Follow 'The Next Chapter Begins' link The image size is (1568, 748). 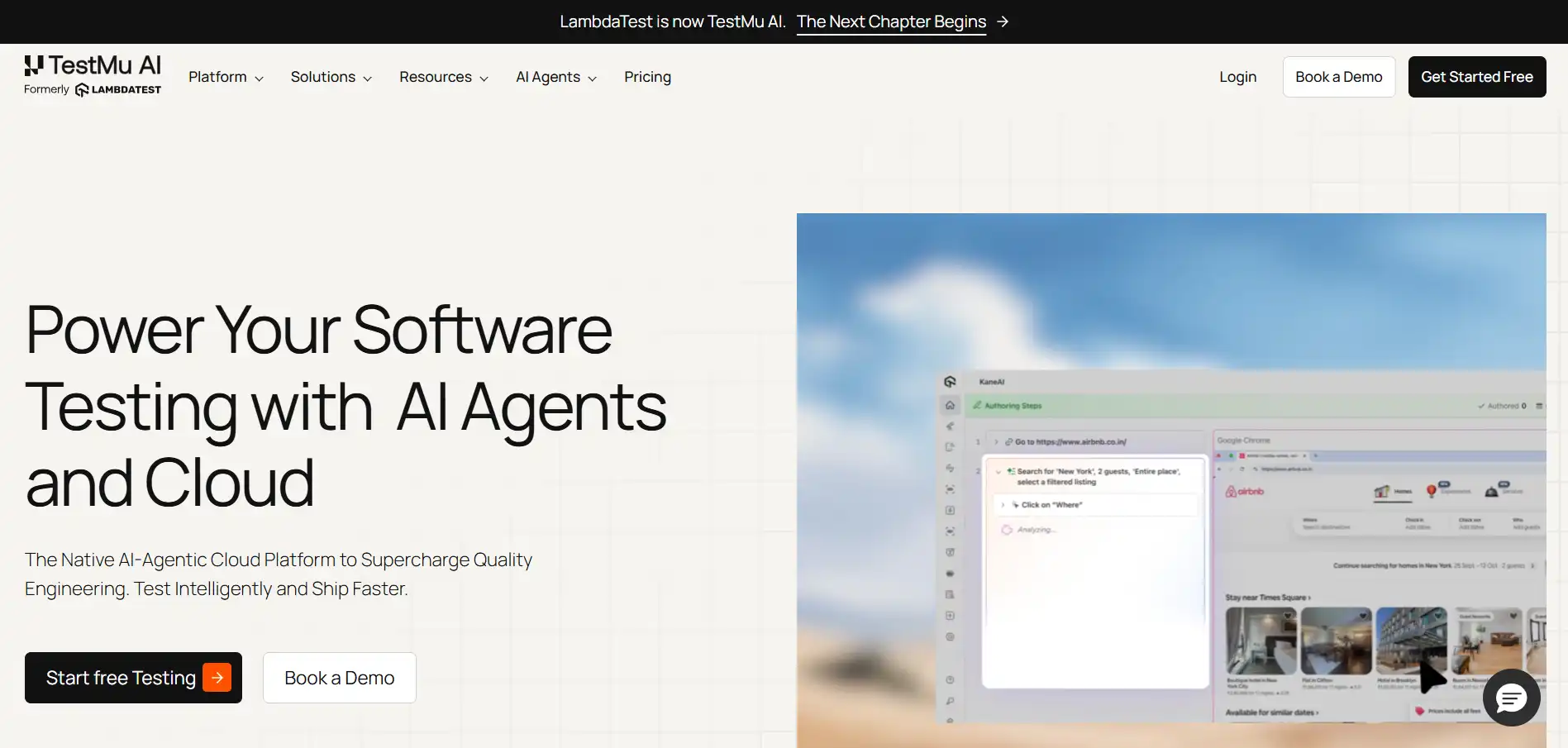pos(891,21)
